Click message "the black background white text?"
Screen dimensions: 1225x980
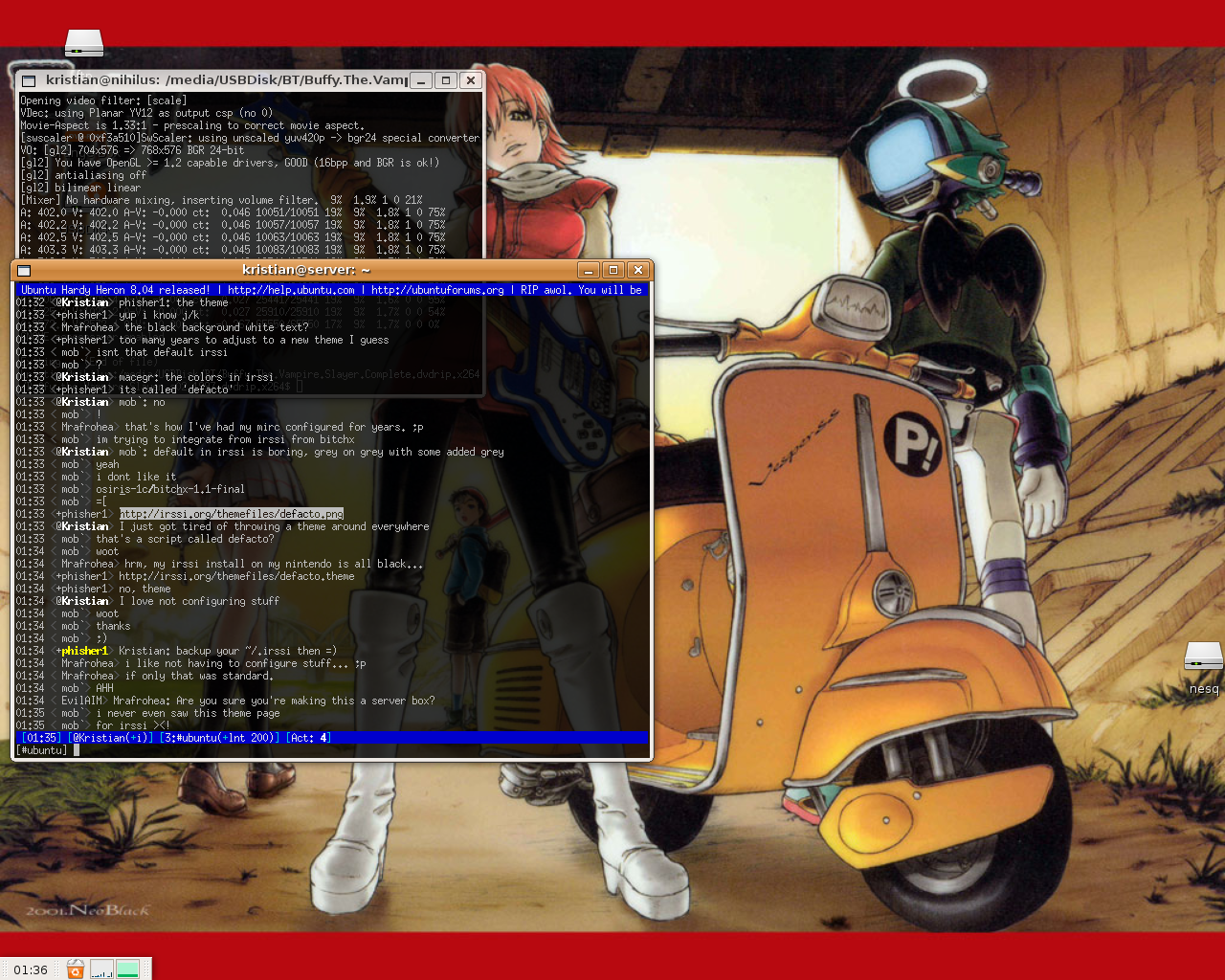click(x=216, y=327)
